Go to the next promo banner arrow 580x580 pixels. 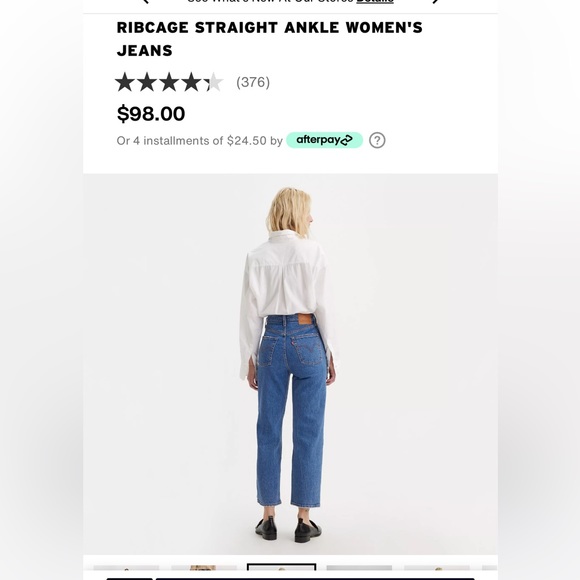coord(436,2)
